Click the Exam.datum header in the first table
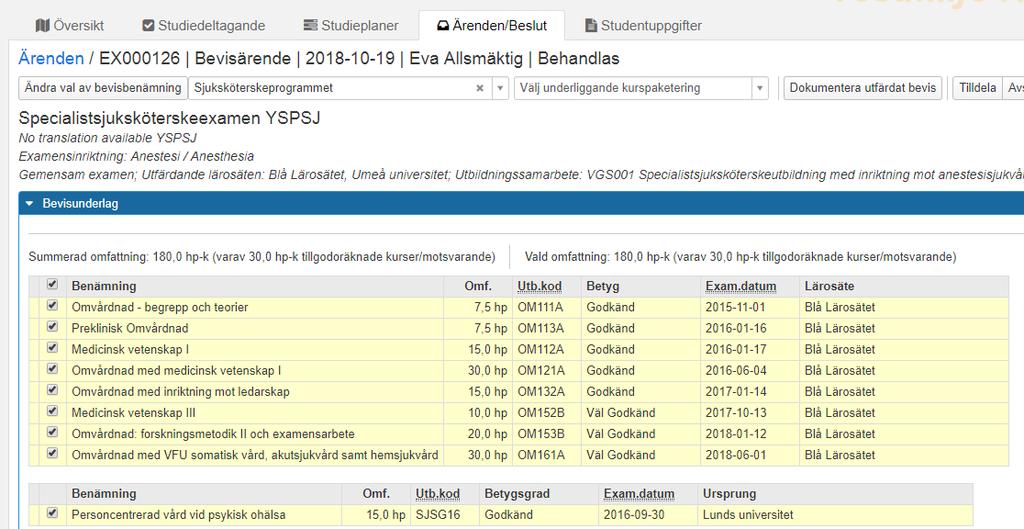The width and height of the screenshot is (1024, 529). (741, 286)
